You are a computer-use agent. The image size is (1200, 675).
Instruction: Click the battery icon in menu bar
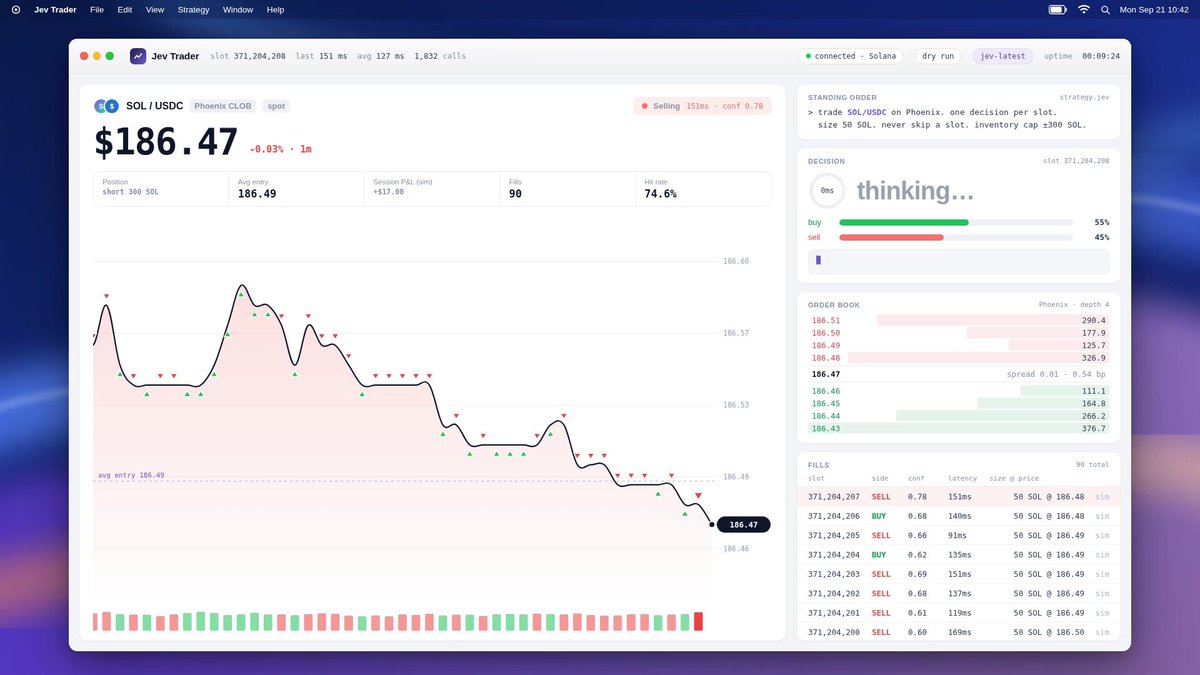[x=1057, y=9]
